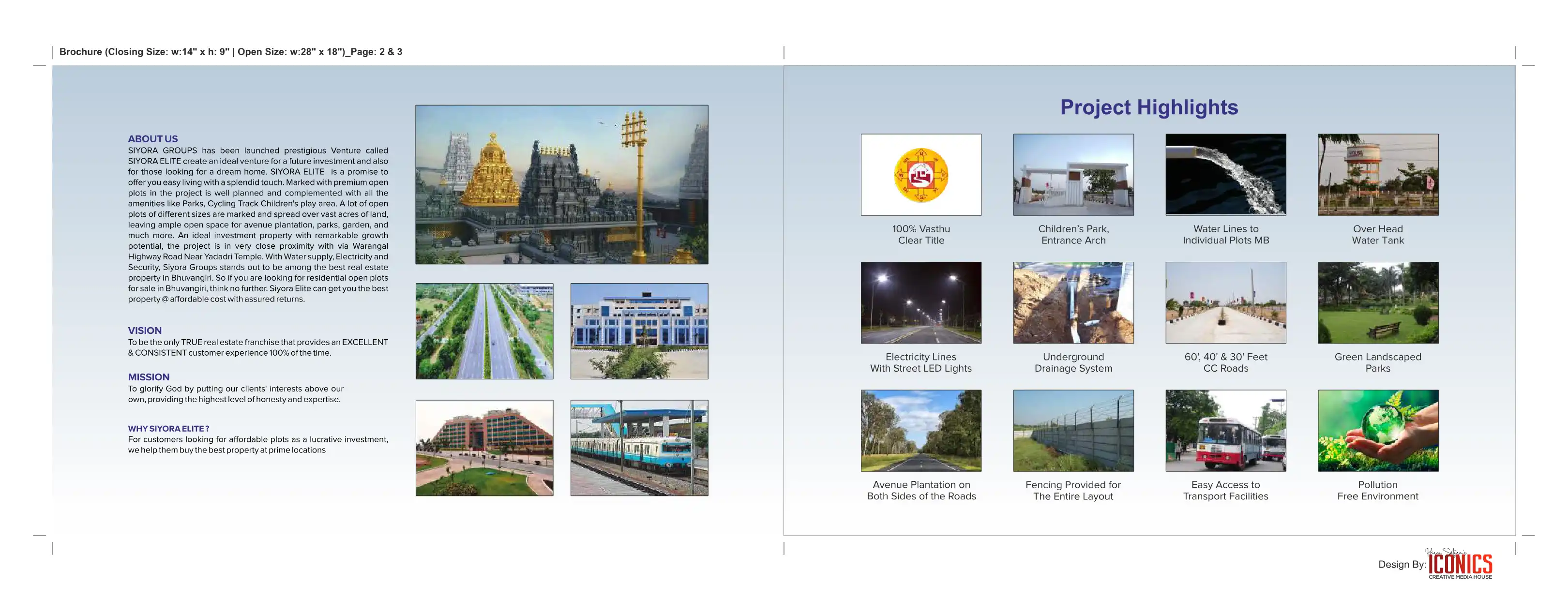Image resolution: width=1568 pixels, height=601 pixels.
Task: Click the ABOUT US heading
Action: 153,139
